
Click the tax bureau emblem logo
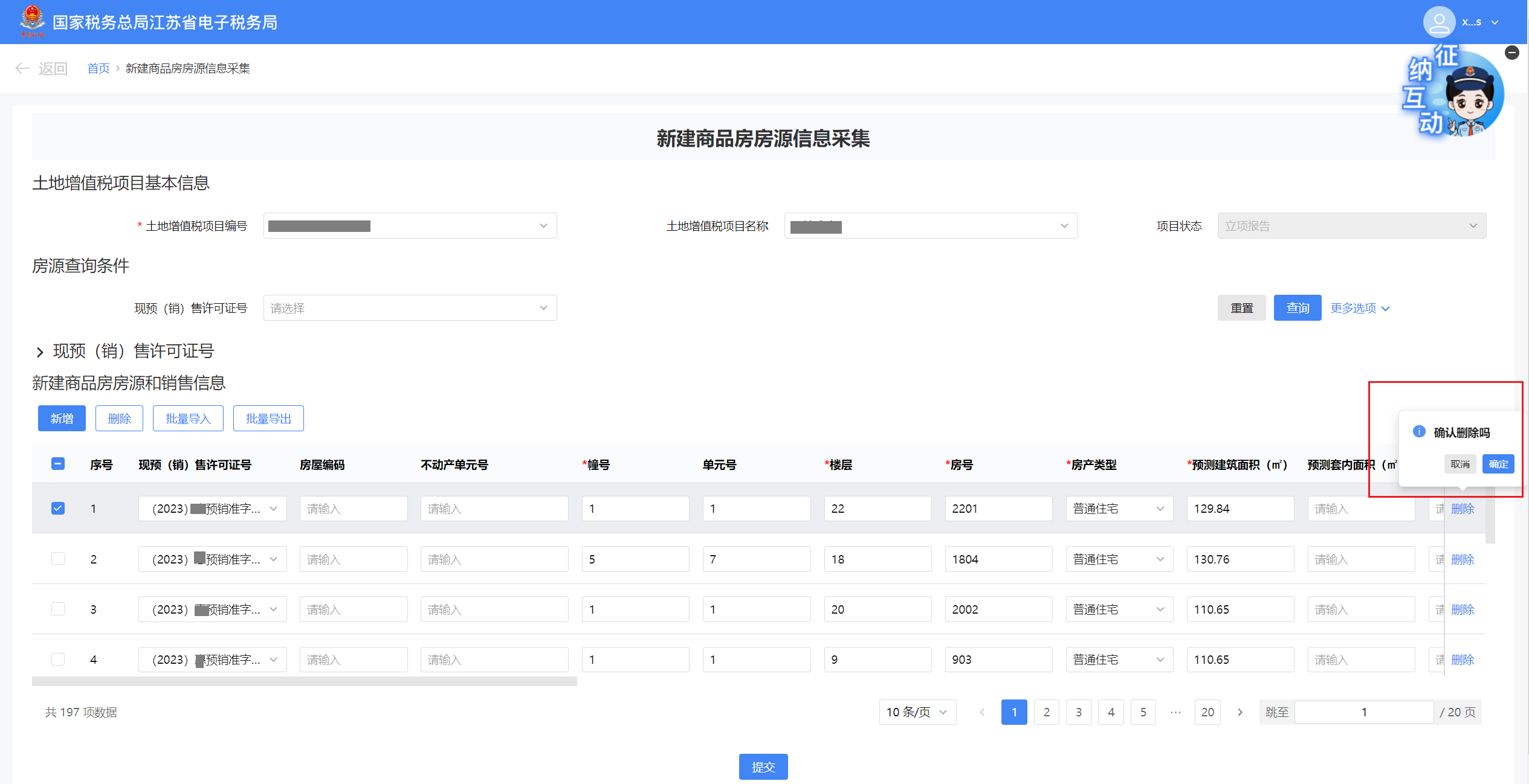click(x=31, y=21)
